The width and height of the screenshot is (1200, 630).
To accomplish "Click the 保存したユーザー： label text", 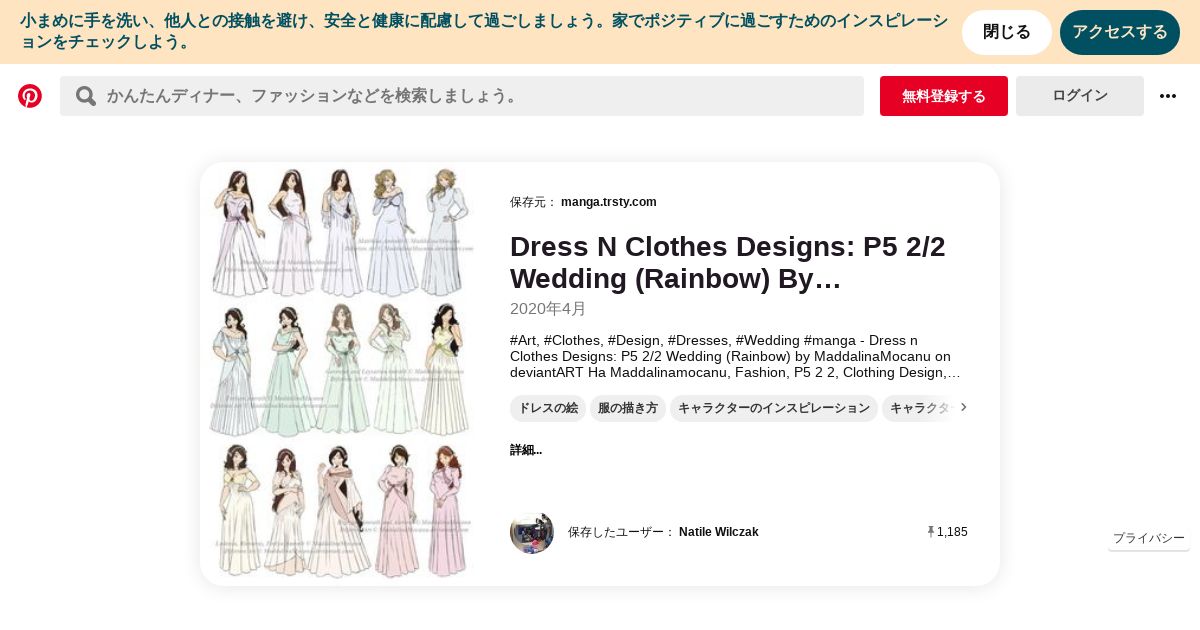I will [x=621, y=532].
